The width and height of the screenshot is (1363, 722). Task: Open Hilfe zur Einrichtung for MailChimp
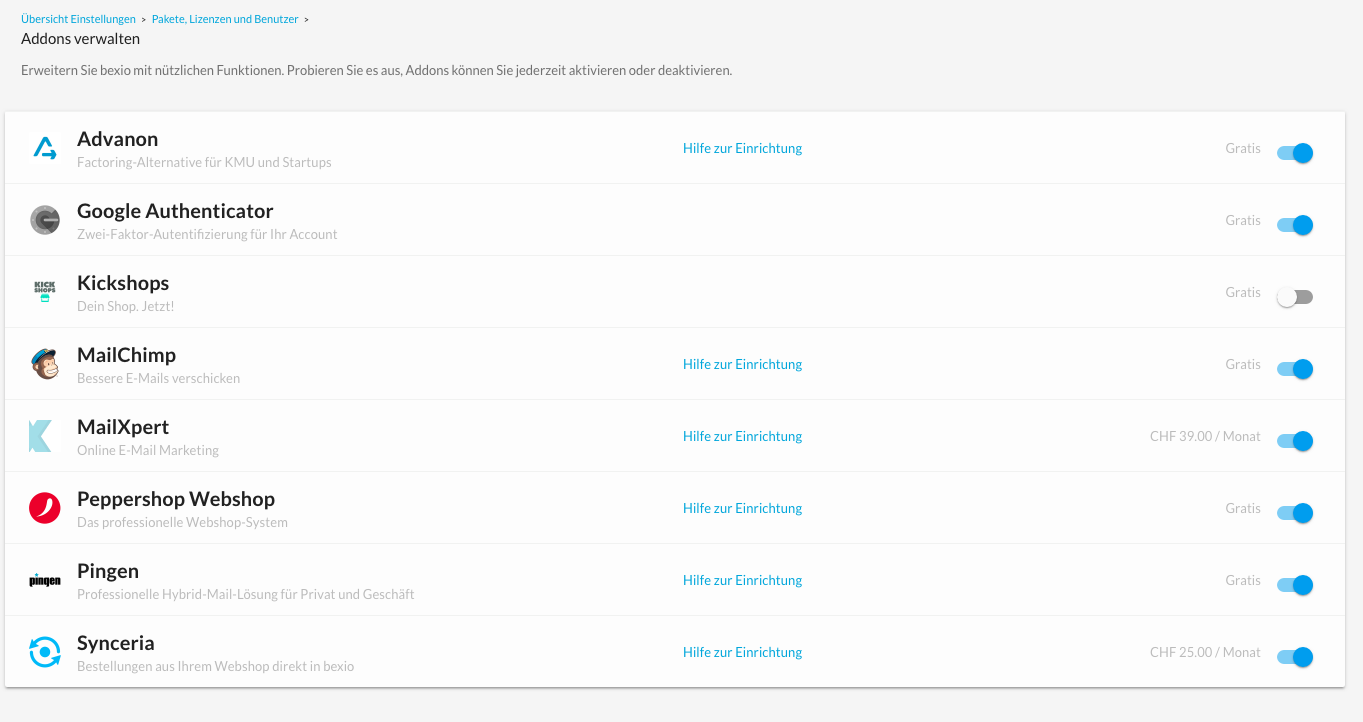[742, 364]
